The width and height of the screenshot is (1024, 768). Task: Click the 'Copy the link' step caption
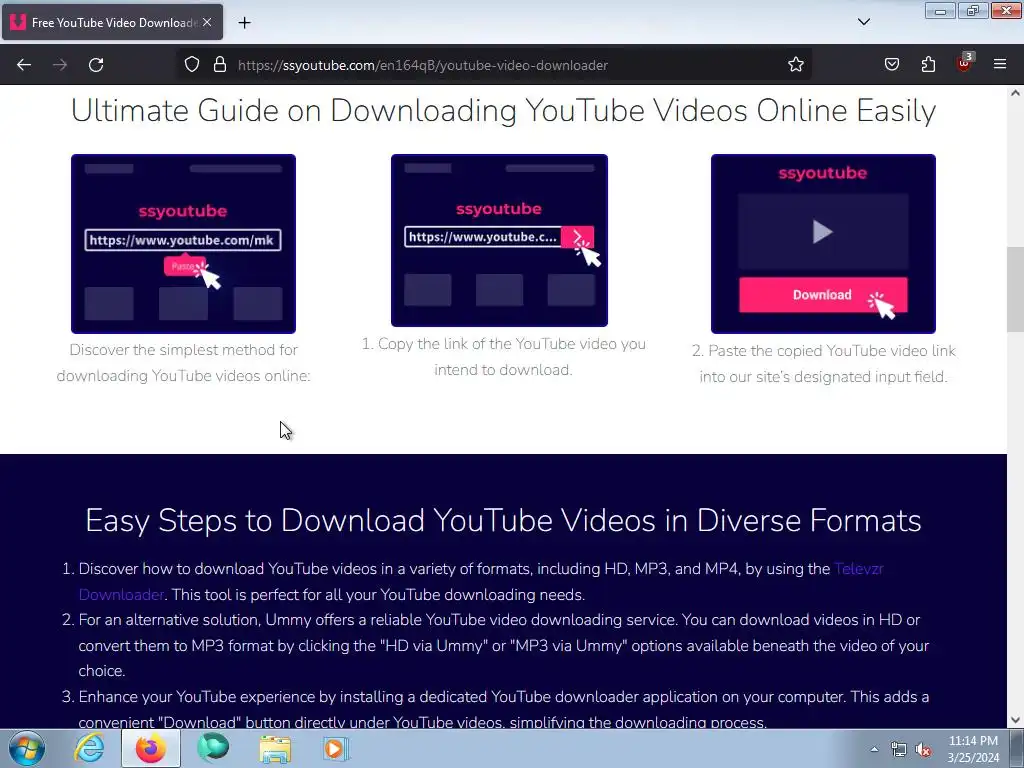click(504, 357)
